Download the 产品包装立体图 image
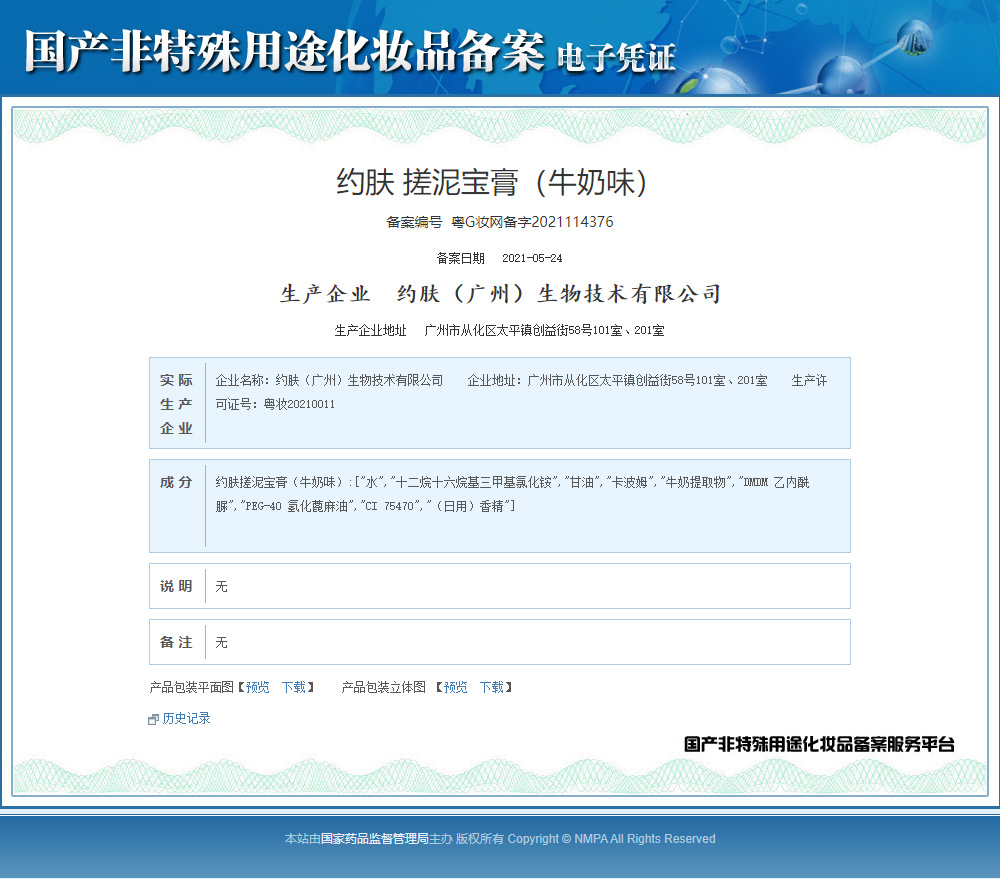This screenshot has height=879, width=1000. tap(492, 687)
